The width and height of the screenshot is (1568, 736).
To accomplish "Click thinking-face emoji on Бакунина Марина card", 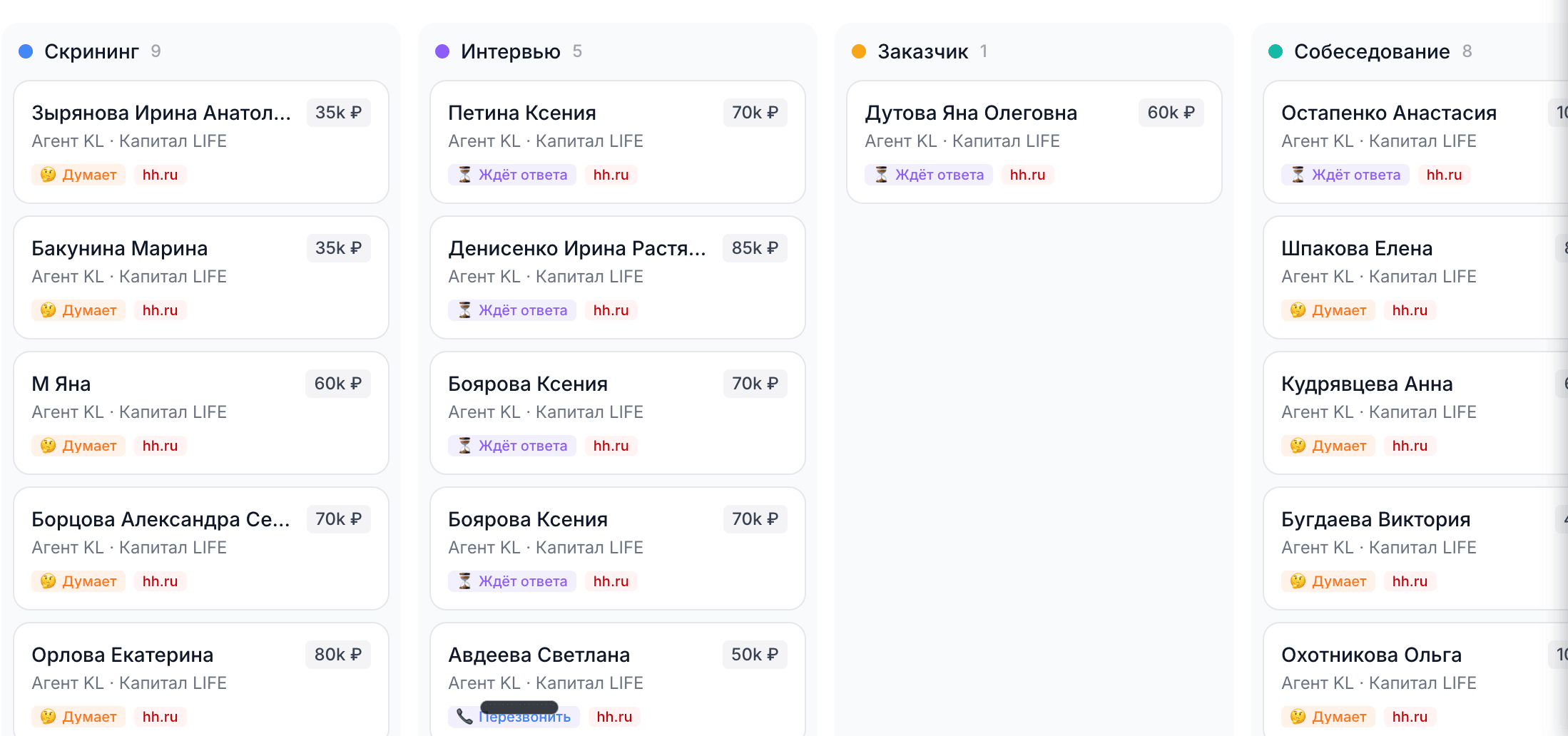I will pyautogui.click(x=48, y=310).
